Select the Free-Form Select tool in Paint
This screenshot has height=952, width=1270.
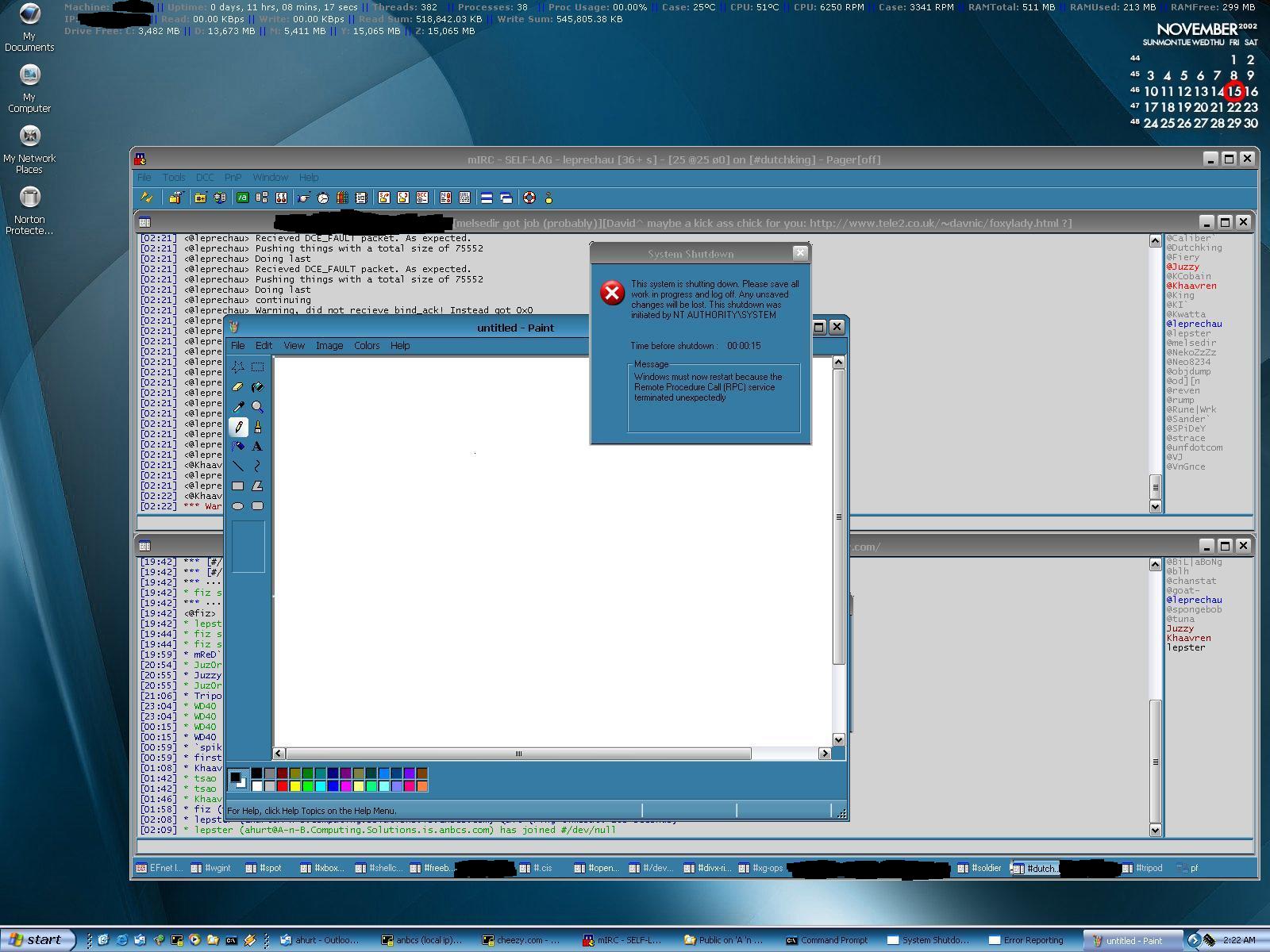coord(237,367)
